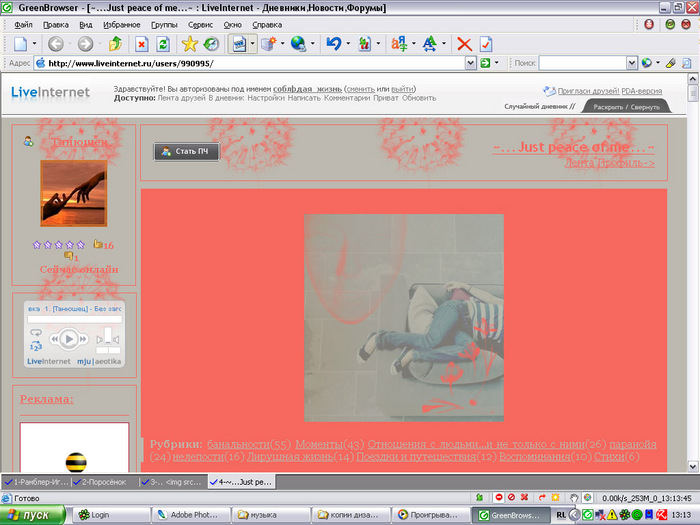Open Windows Start button пуск
Viewport: 700px width, 525px height.
coord(32,515)
